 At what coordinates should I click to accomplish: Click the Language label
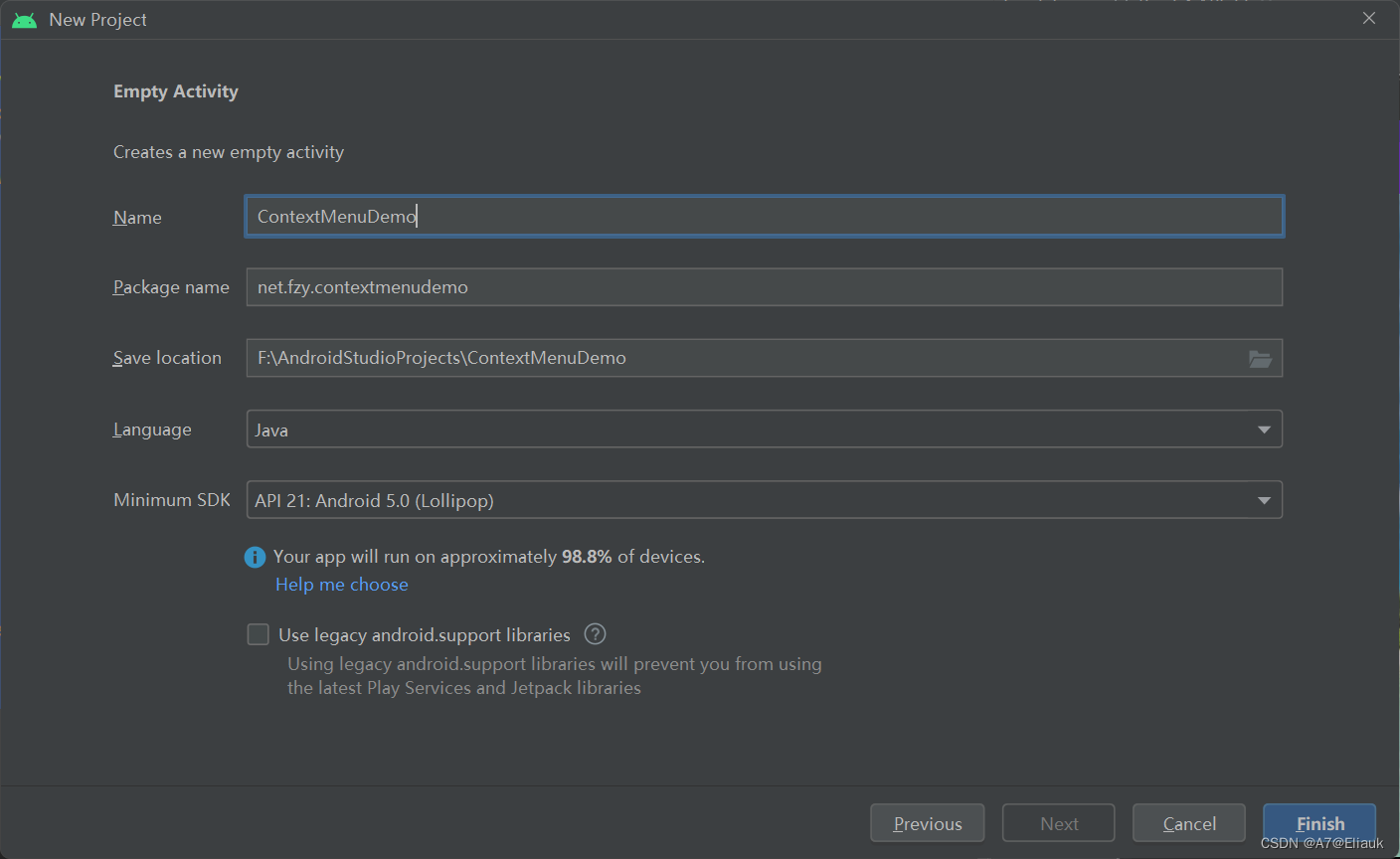[x=152, y=429]
